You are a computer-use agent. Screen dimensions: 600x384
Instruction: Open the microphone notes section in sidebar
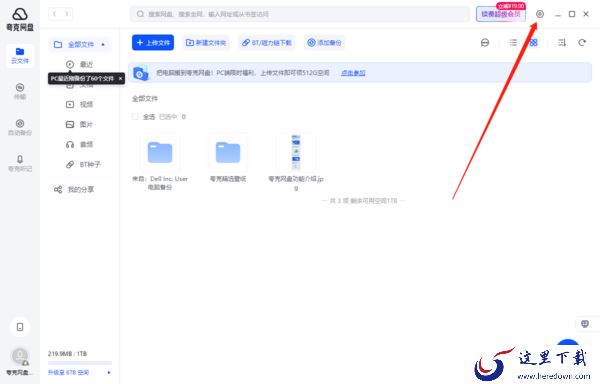click(20, 163)
